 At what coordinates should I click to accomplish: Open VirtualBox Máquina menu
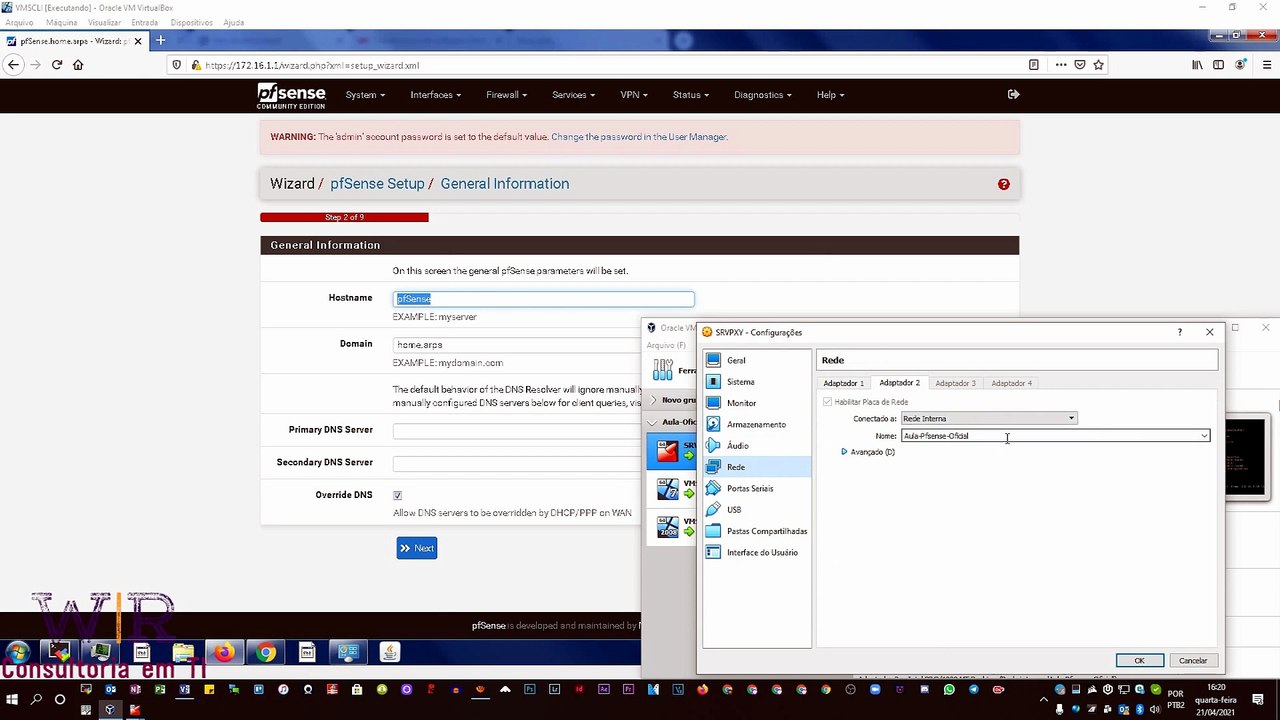point(62,22)
